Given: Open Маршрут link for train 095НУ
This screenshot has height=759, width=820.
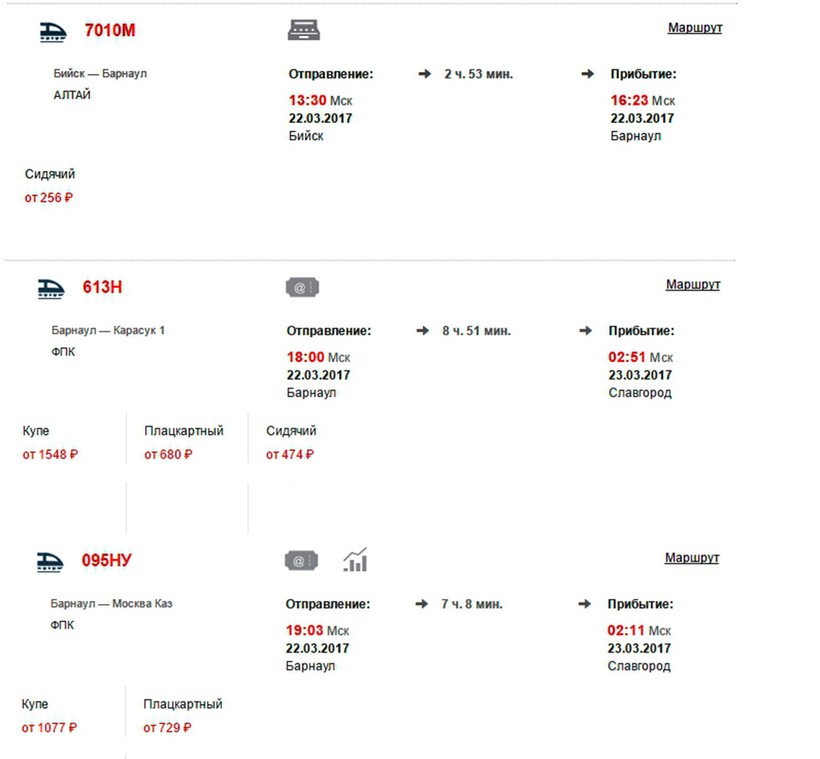Looking at the screenshot, I should coord(692,558).
